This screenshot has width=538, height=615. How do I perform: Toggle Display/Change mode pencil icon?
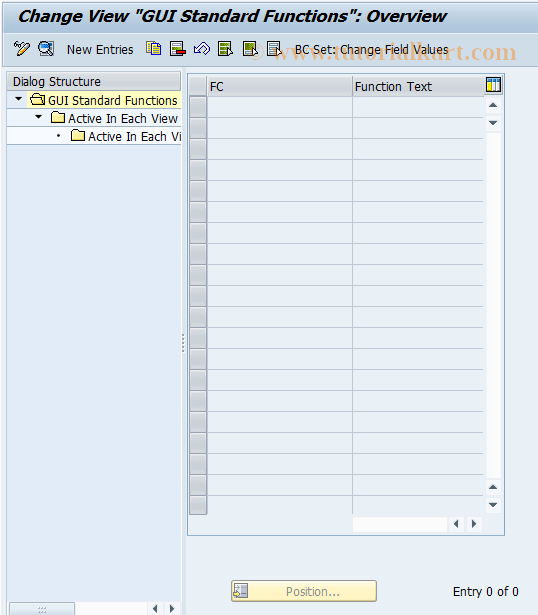coord(22,49)
